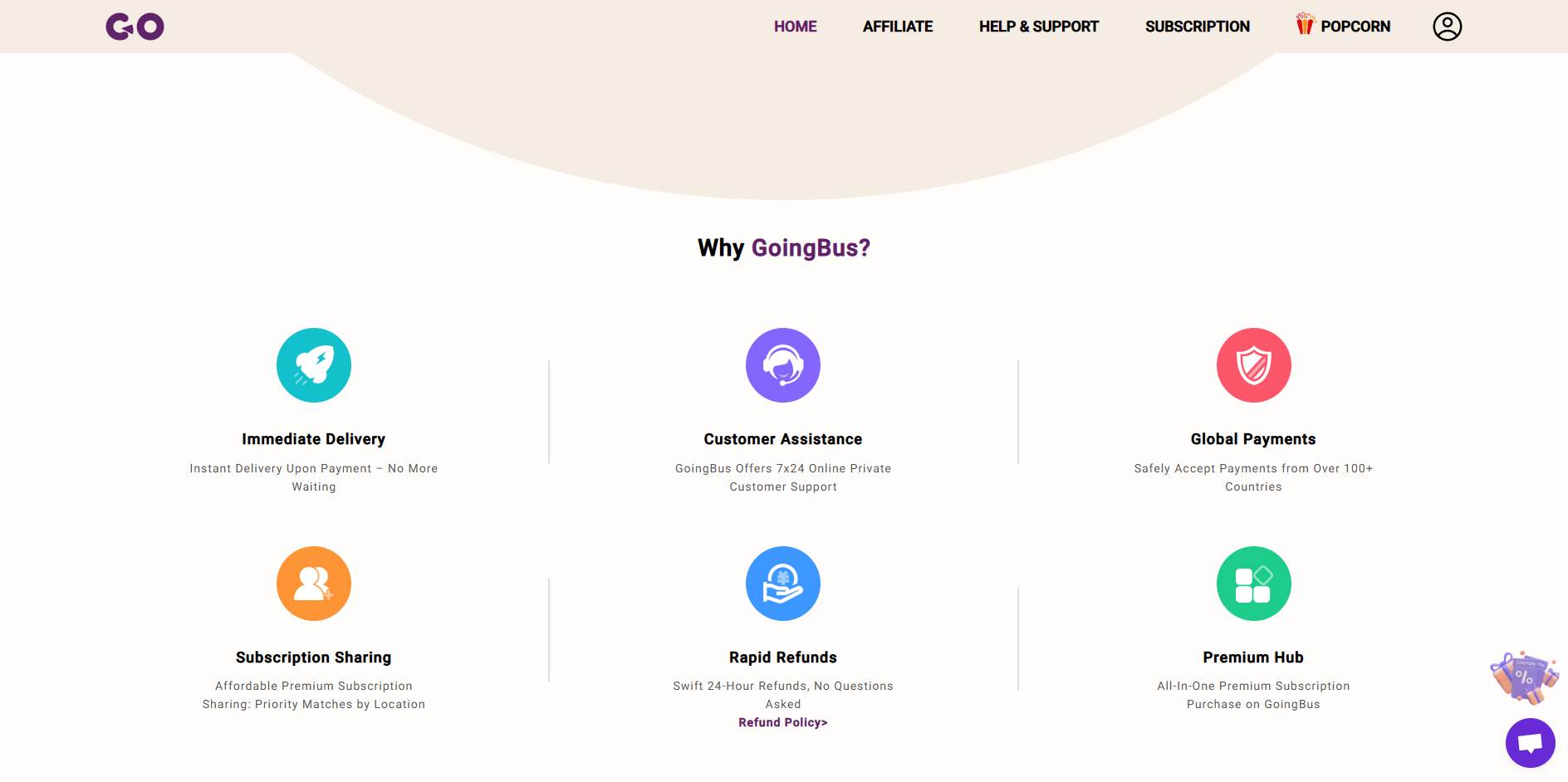The image size is (1568, 782).
Task: Open HELP & SUPPORT in navigation
Action: 1039,27
